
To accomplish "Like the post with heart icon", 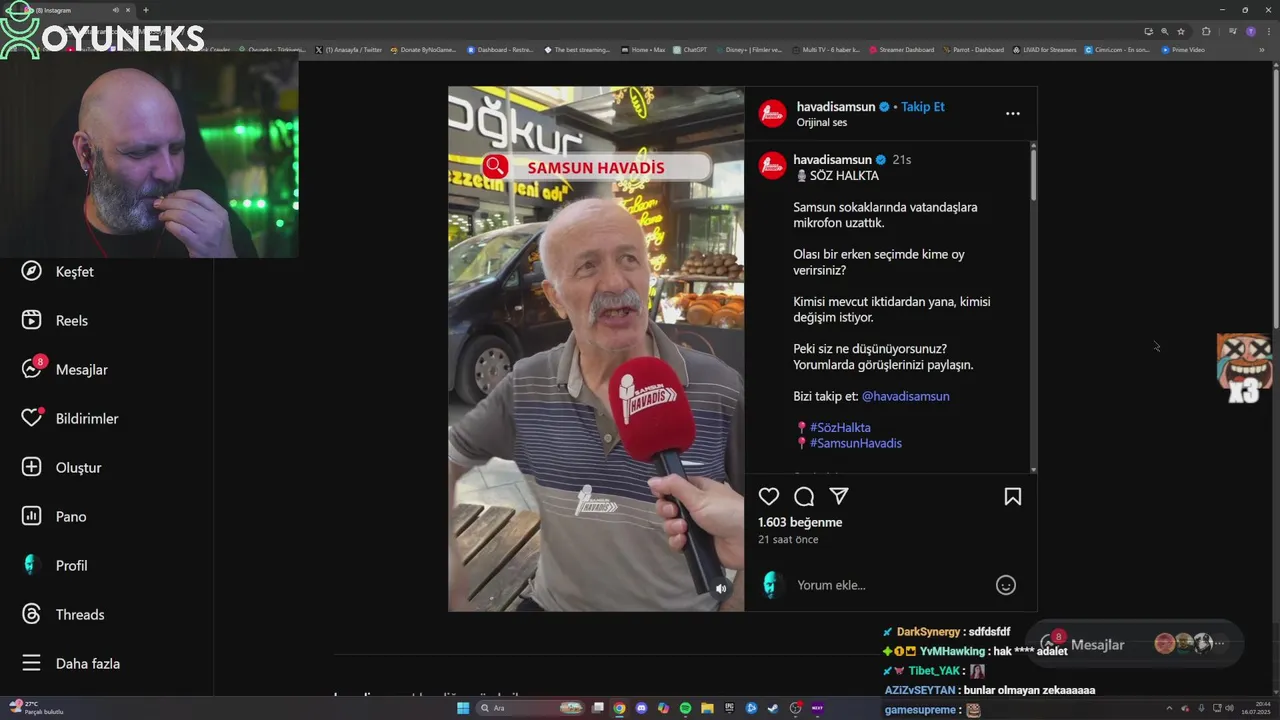I will 769,496.
